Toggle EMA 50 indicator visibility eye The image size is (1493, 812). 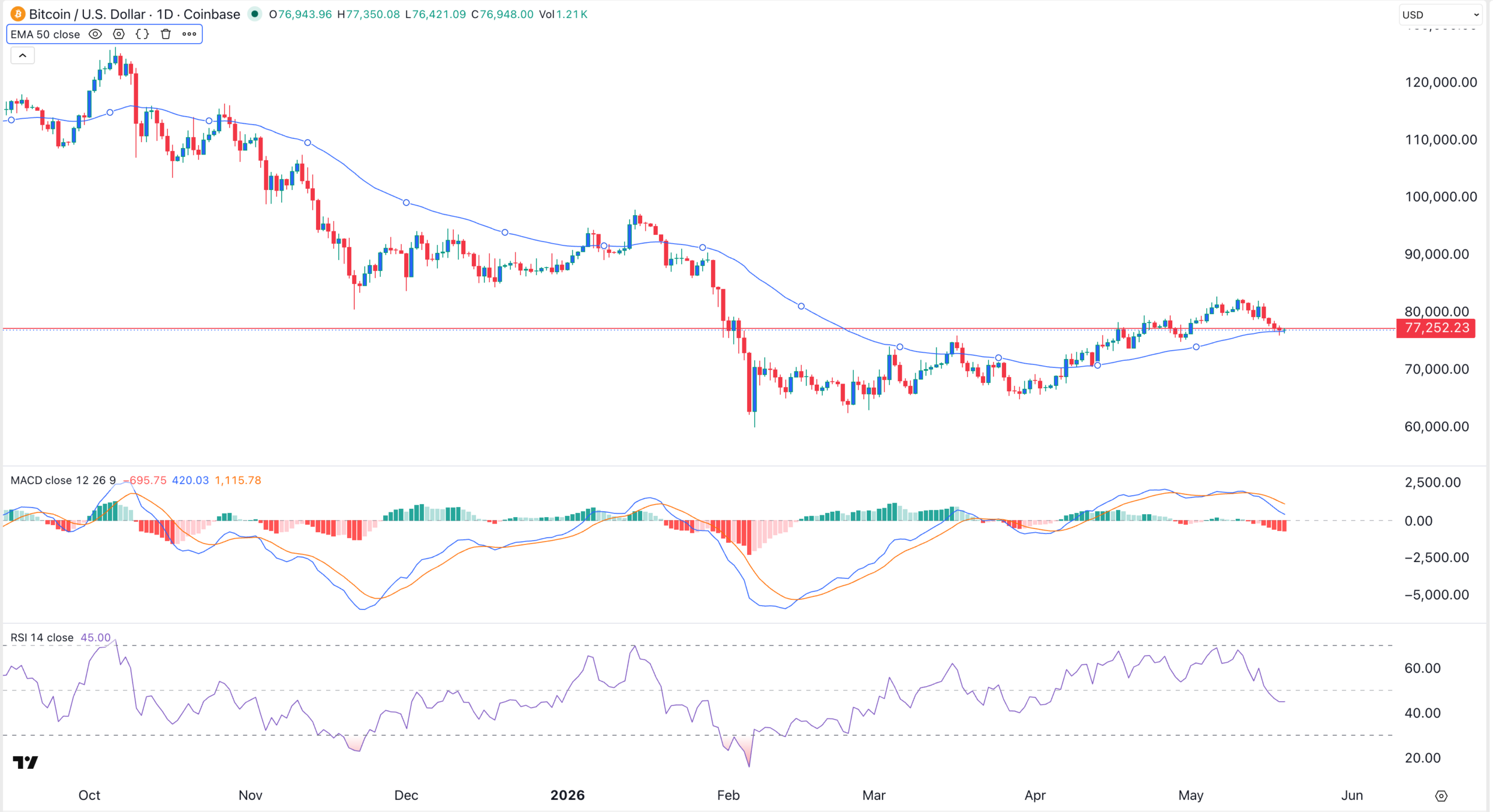pyautogui.click(x=95, y=34)
